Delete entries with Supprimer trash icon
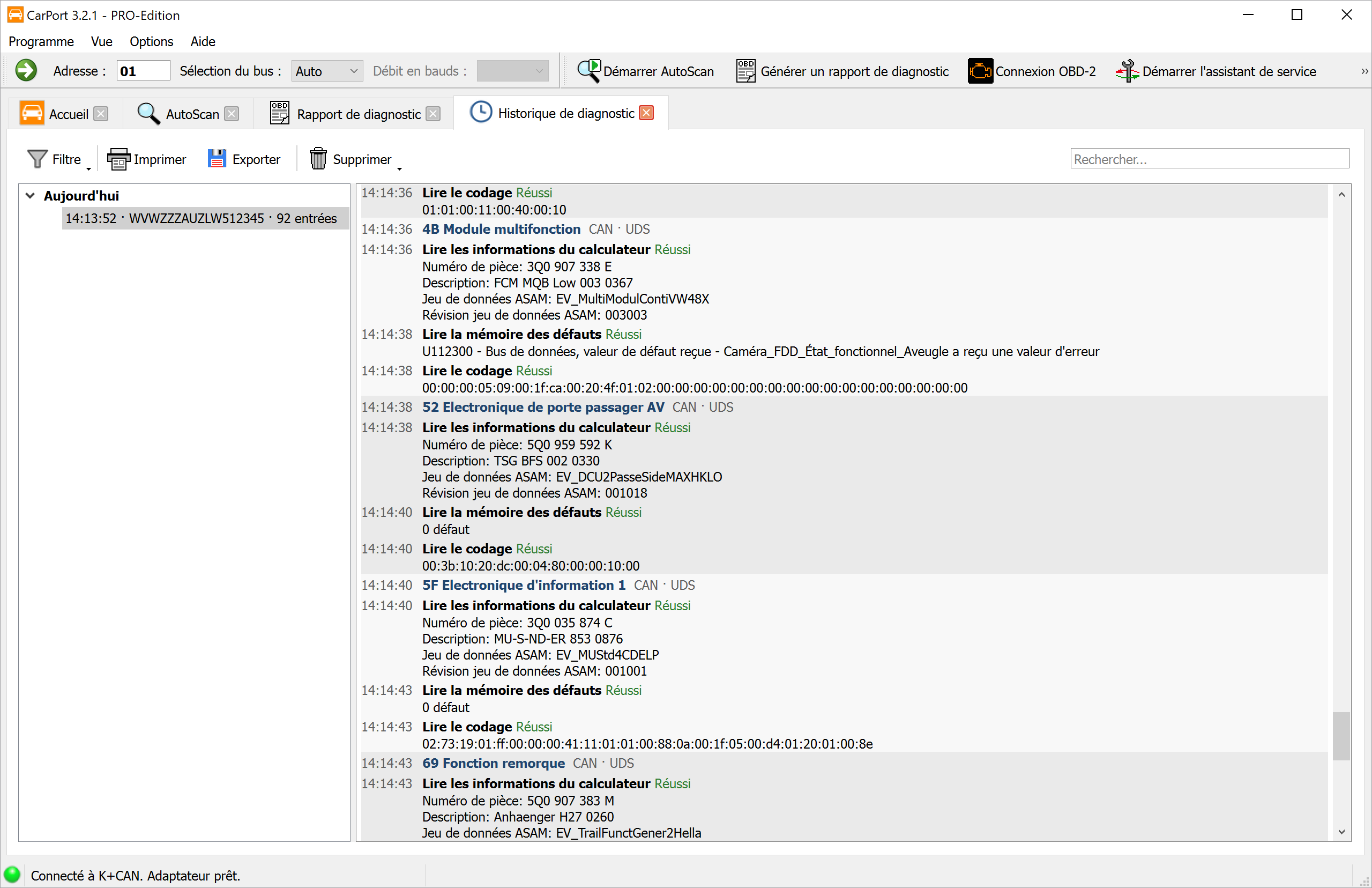Screen dimensions: 1372x888 click(x=318, y=159)
